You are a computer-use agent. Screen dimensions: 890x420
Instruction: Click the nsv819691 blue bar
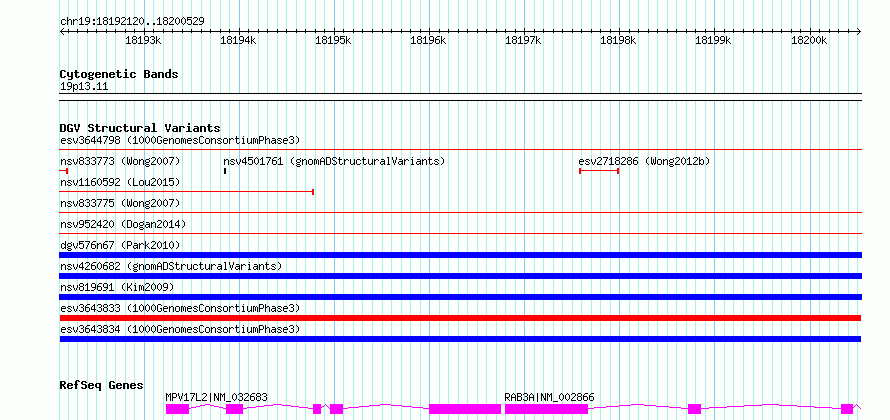460,297
